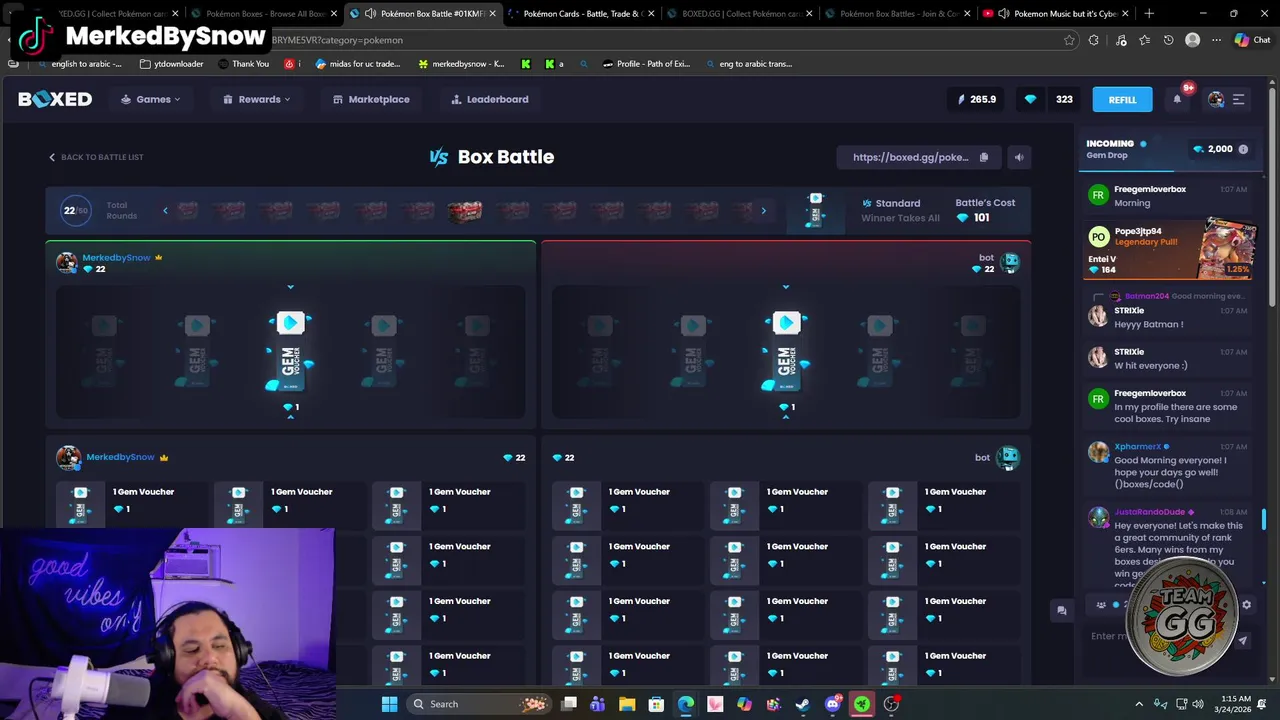
Task: Click the bot avatar in the battle panel header
Action: [1009, 262]
